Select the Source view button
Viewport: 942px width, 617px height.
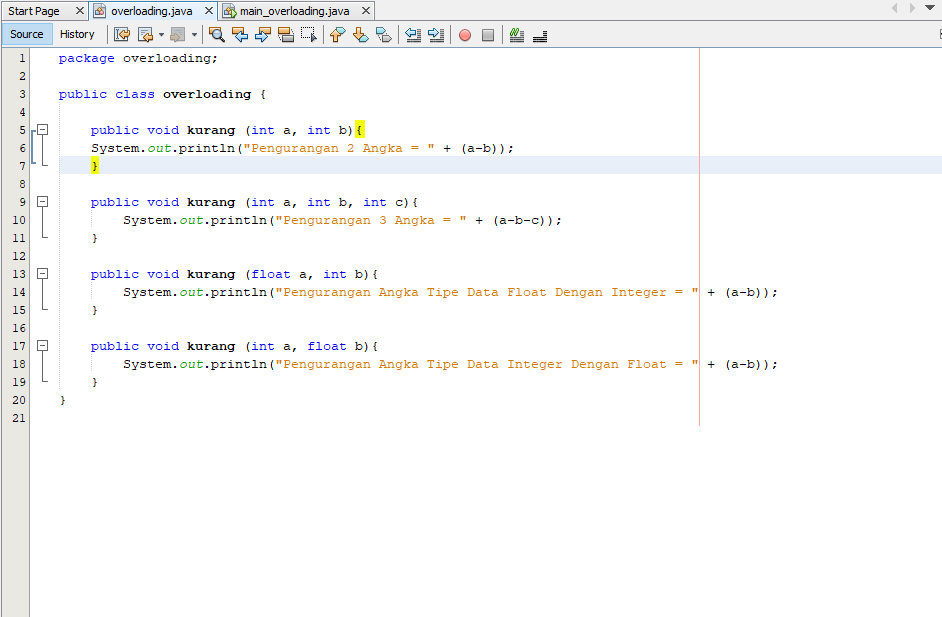pos(26,33)
